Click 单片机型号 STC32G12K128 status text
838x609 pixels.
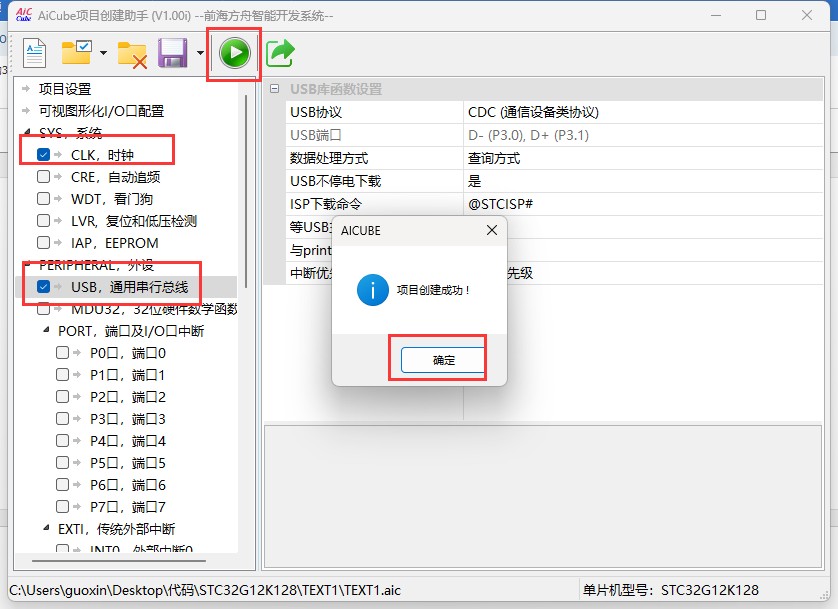point(670,590)
